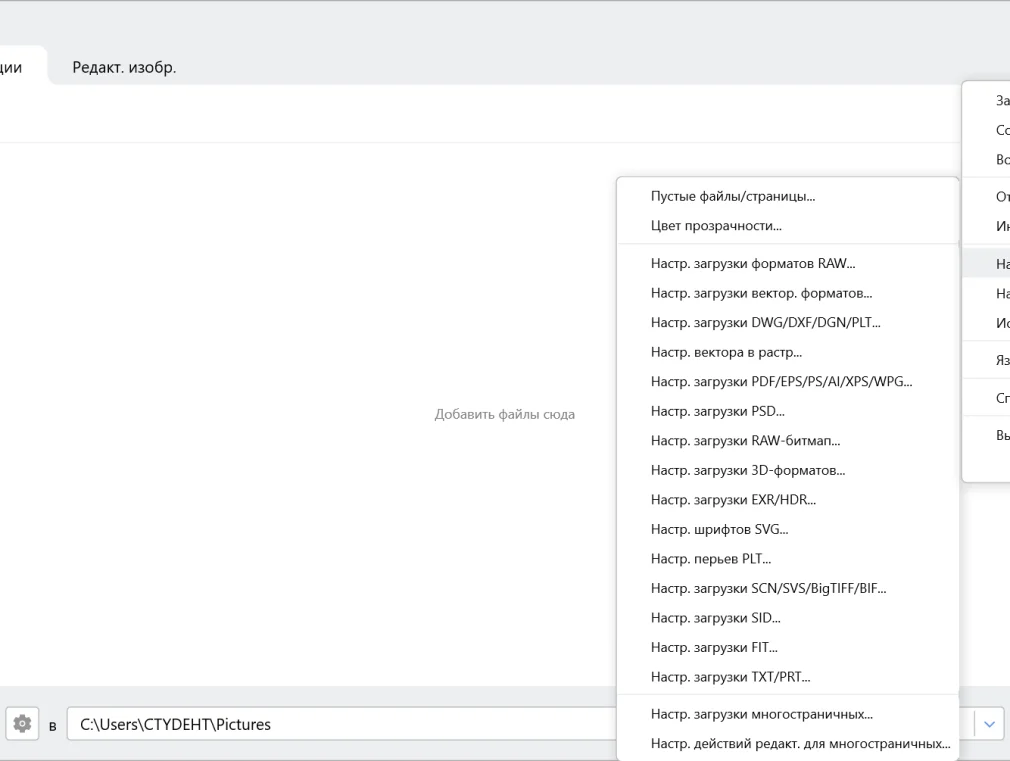Open Настр. загрузки DWG/DXF/DGN/PLT settings
Image resolution: width=1010 pixels, height=761 pixels.
(765, 323)
